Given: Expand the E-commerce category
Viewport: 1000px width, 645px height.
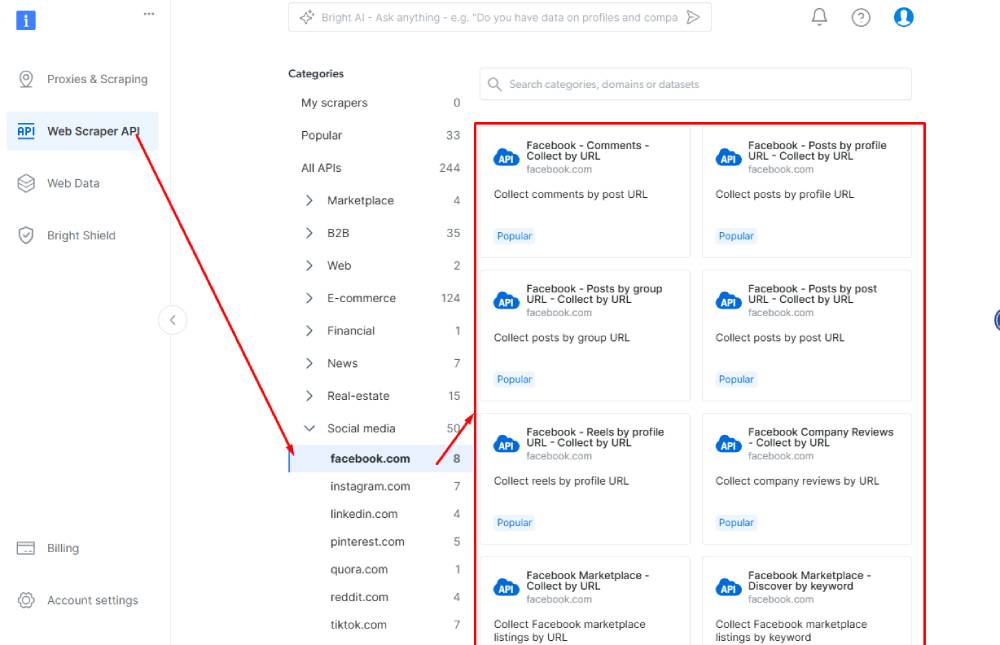Looking at the screenshot, I should pyautogui.click(x=309, y=298).
